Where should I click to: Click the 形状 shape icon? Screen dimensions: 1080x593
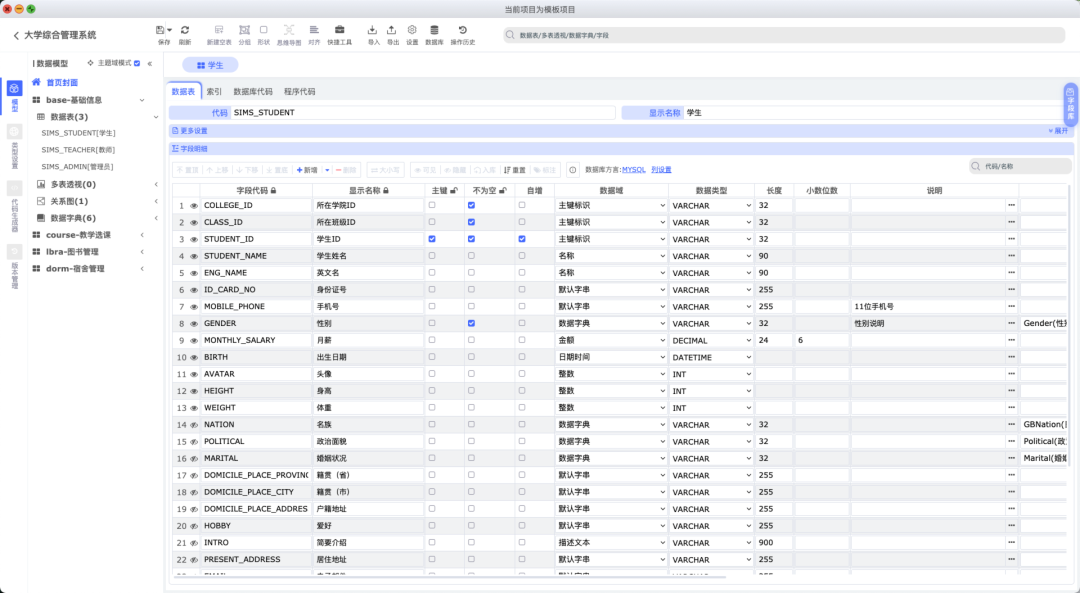click(263, 30)
